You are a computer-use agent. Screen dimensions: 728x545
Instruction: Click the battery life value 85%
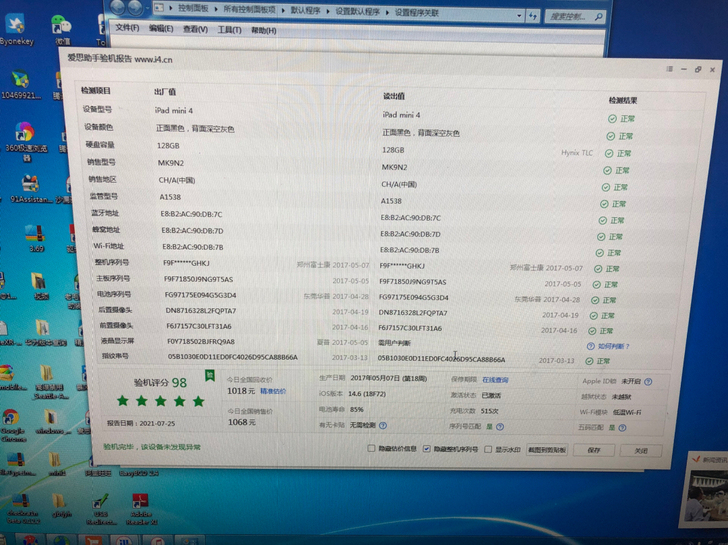(x=357, y=409)
